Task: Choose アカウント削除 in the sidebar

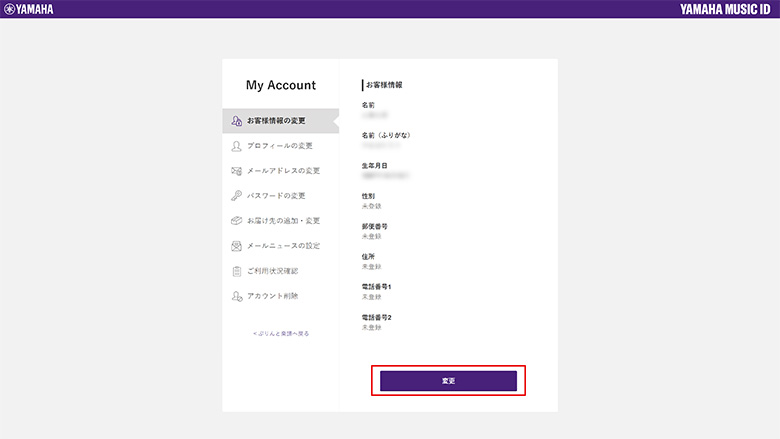Action: 272,296
